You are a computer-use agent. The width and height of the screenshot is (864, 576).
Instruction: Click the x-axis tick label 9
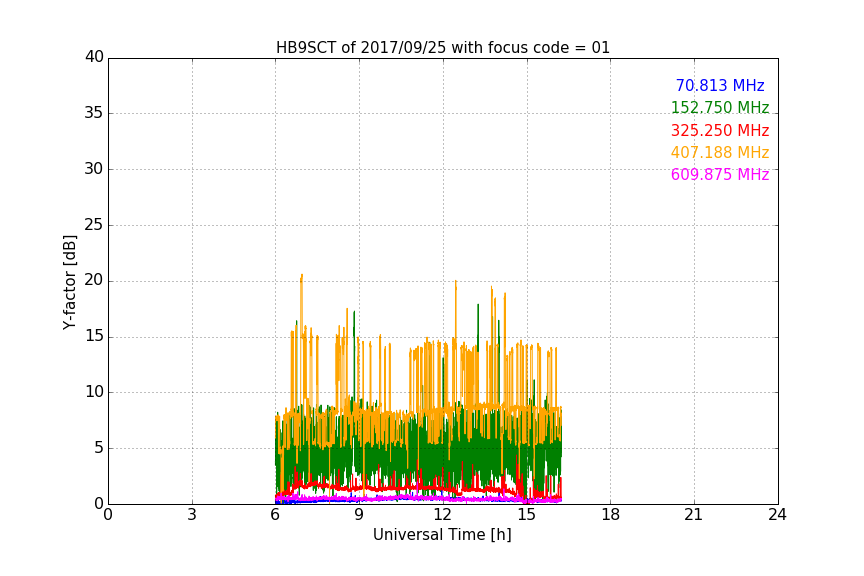coord(359,515)
